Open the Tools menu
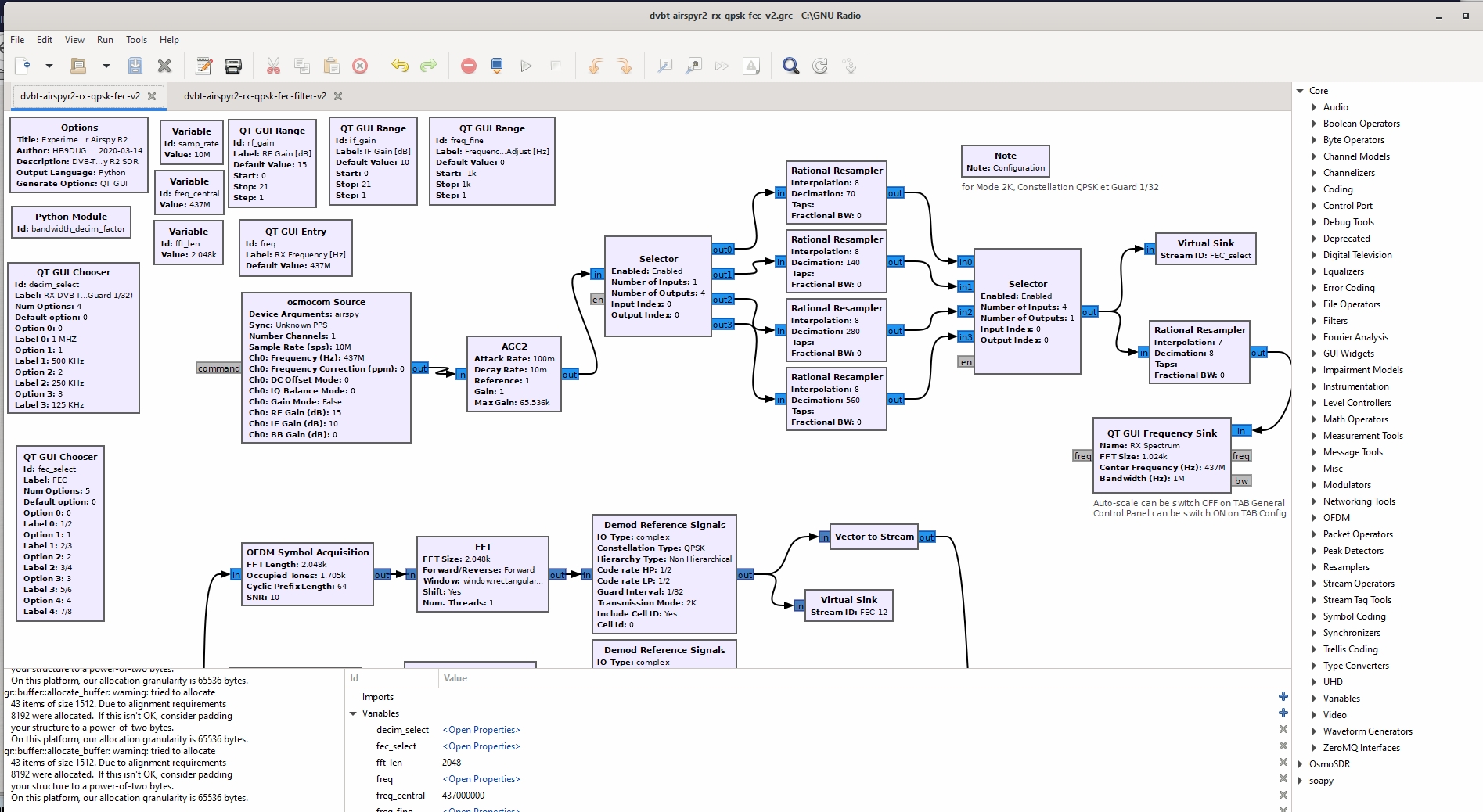The height and width of the screenshot is (812, 1483). pyautogui.click(x=136, y=40)
